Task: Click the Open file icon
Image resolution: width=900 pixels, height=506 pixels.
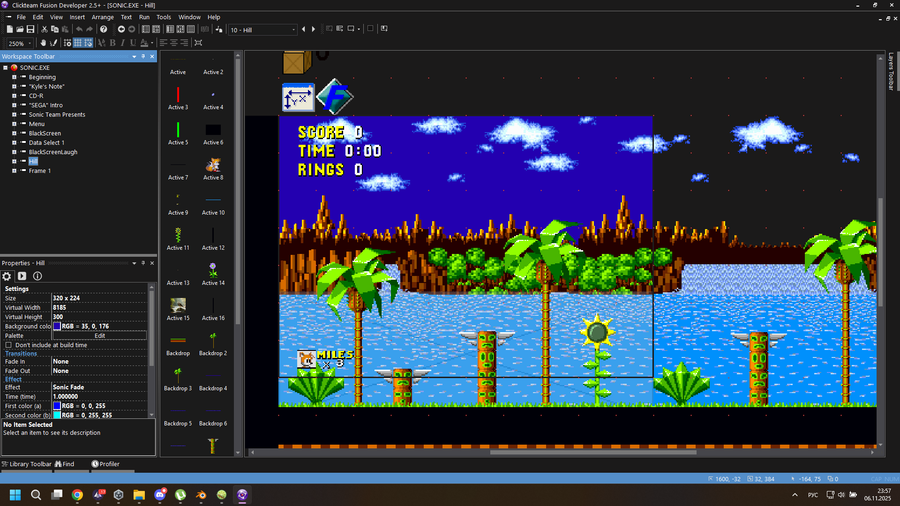Action: [x=20, y=29]
